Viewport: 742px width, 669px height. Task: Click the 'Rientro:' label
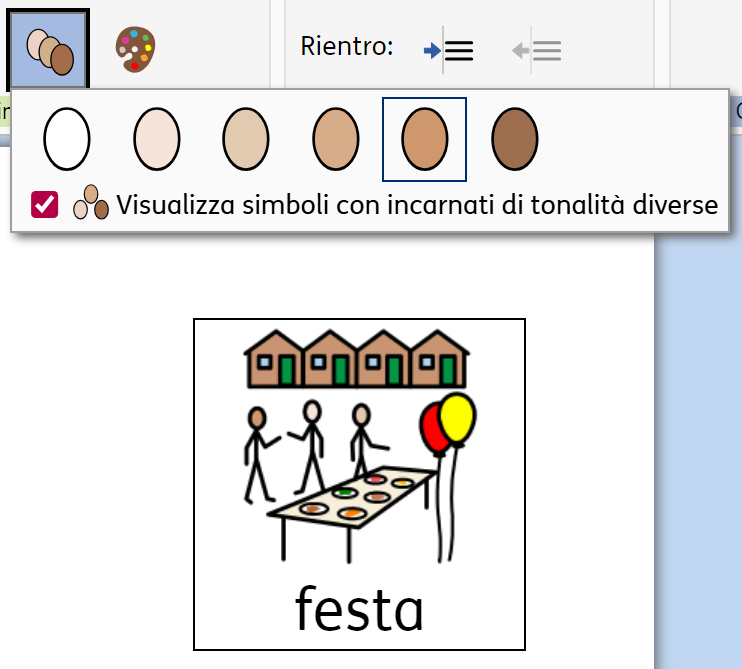tap(347, 46)
